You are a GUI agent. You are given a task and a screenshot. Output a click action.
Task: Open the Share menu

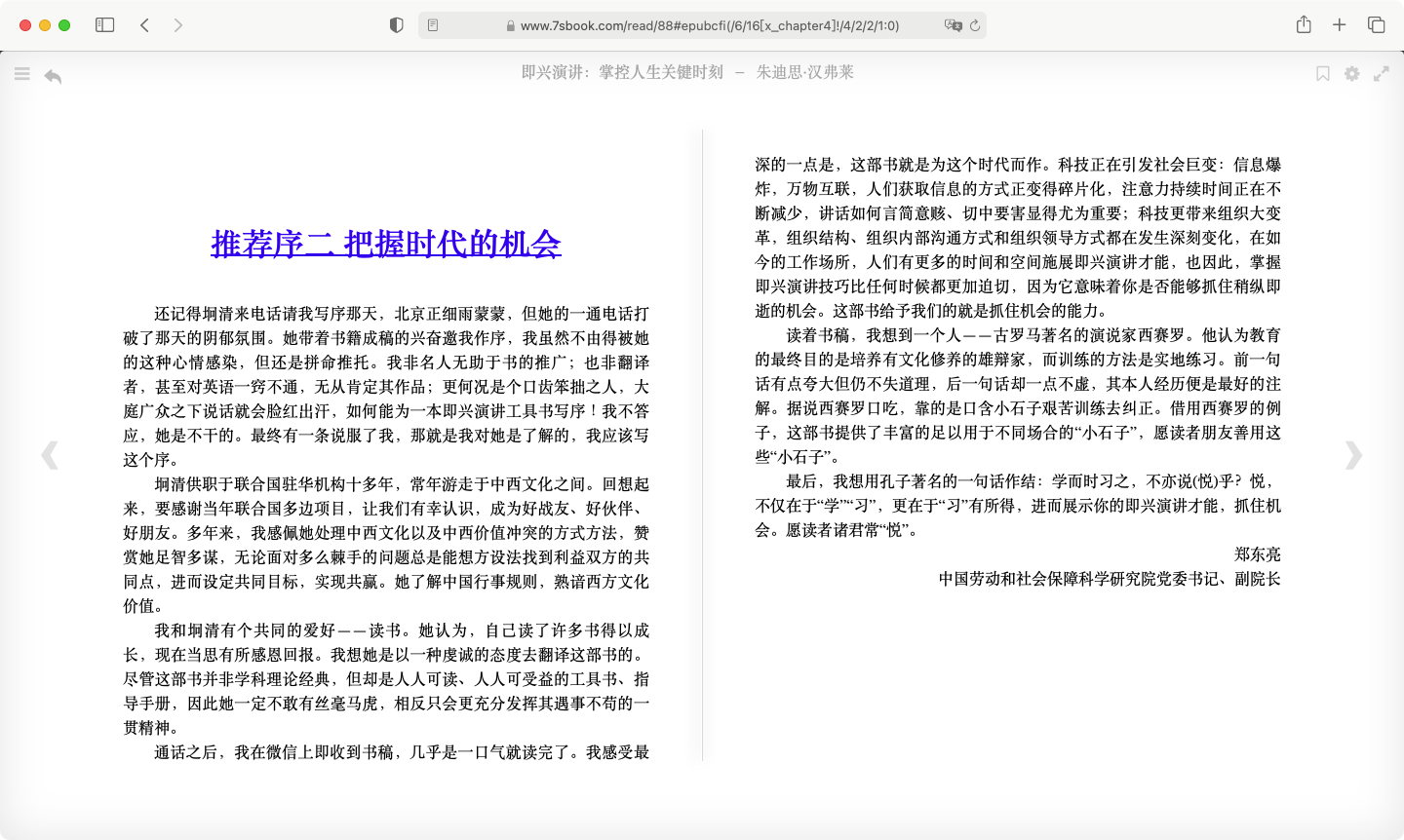(x=1304, y=24)
